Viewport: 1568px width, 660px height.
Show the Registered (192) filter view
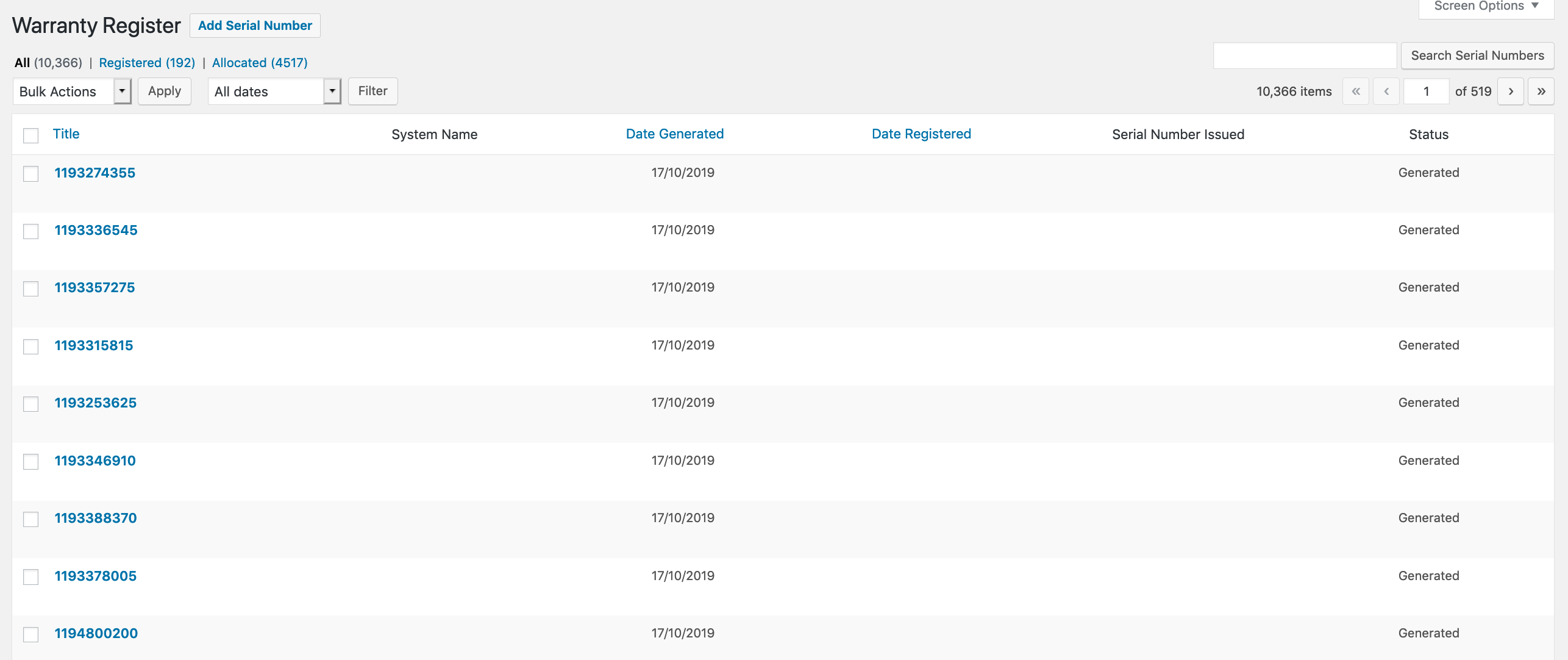[147, 63]
